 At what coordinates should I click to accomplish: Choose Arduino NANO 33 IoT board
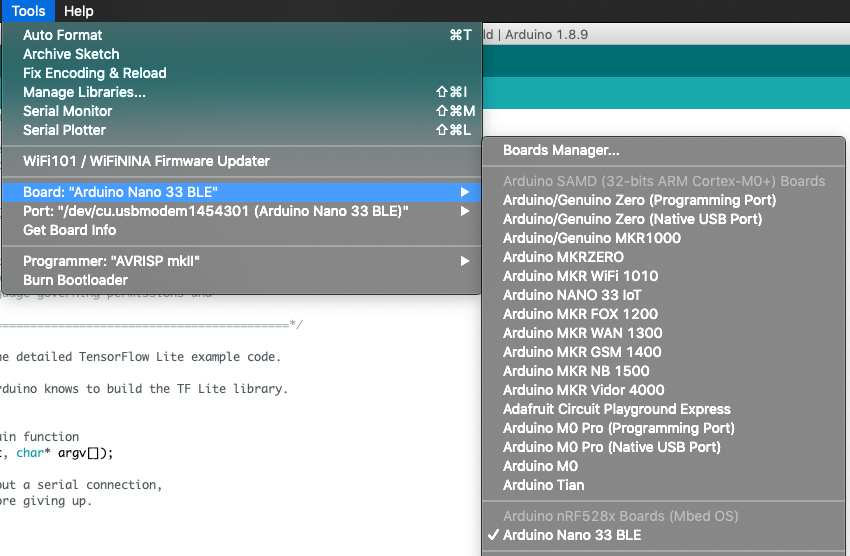point(572,295)
